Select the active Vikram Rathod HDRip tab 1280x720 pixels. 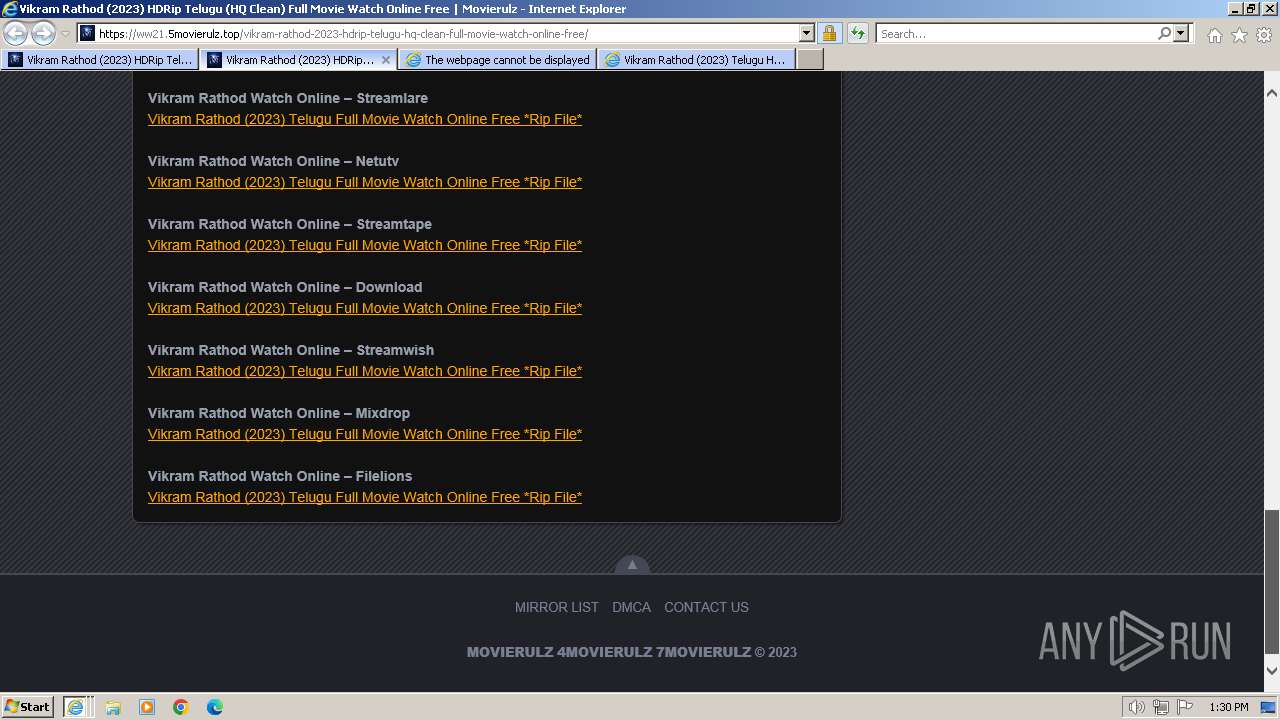click(x=290, y=60)
